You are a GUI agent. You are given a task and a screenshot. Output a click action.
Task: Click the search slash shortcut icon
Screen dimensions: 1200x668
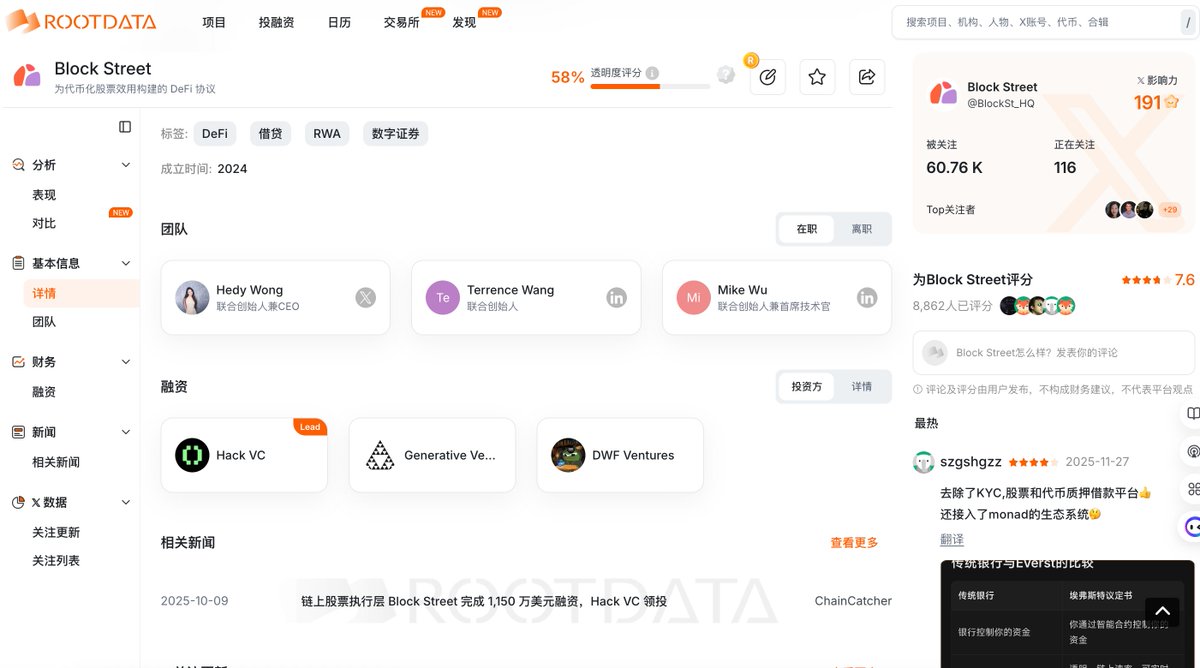(x=1187, y=22)
